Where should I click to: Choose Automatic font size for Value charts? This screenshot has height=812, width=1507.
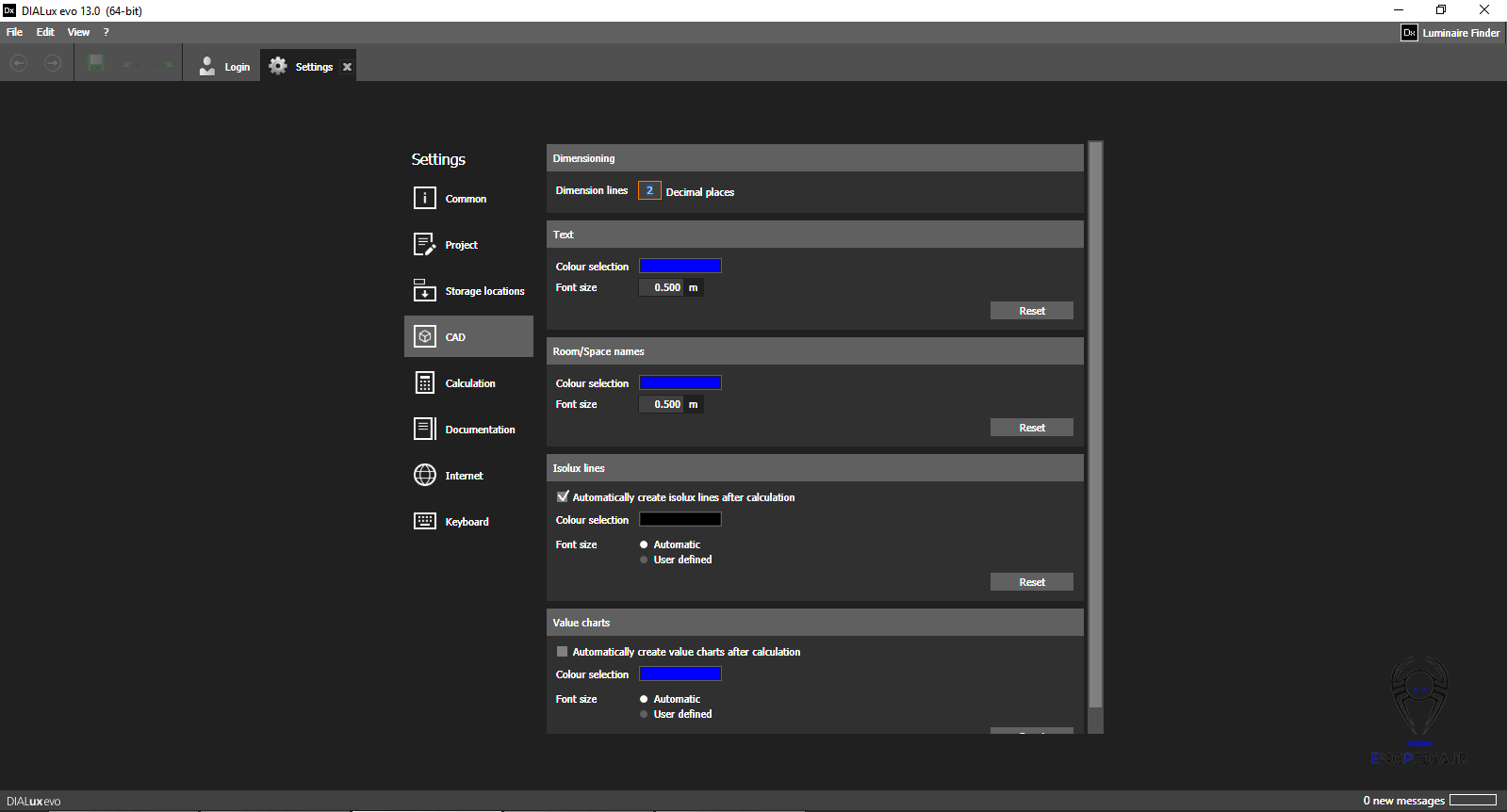click(644, 699)
